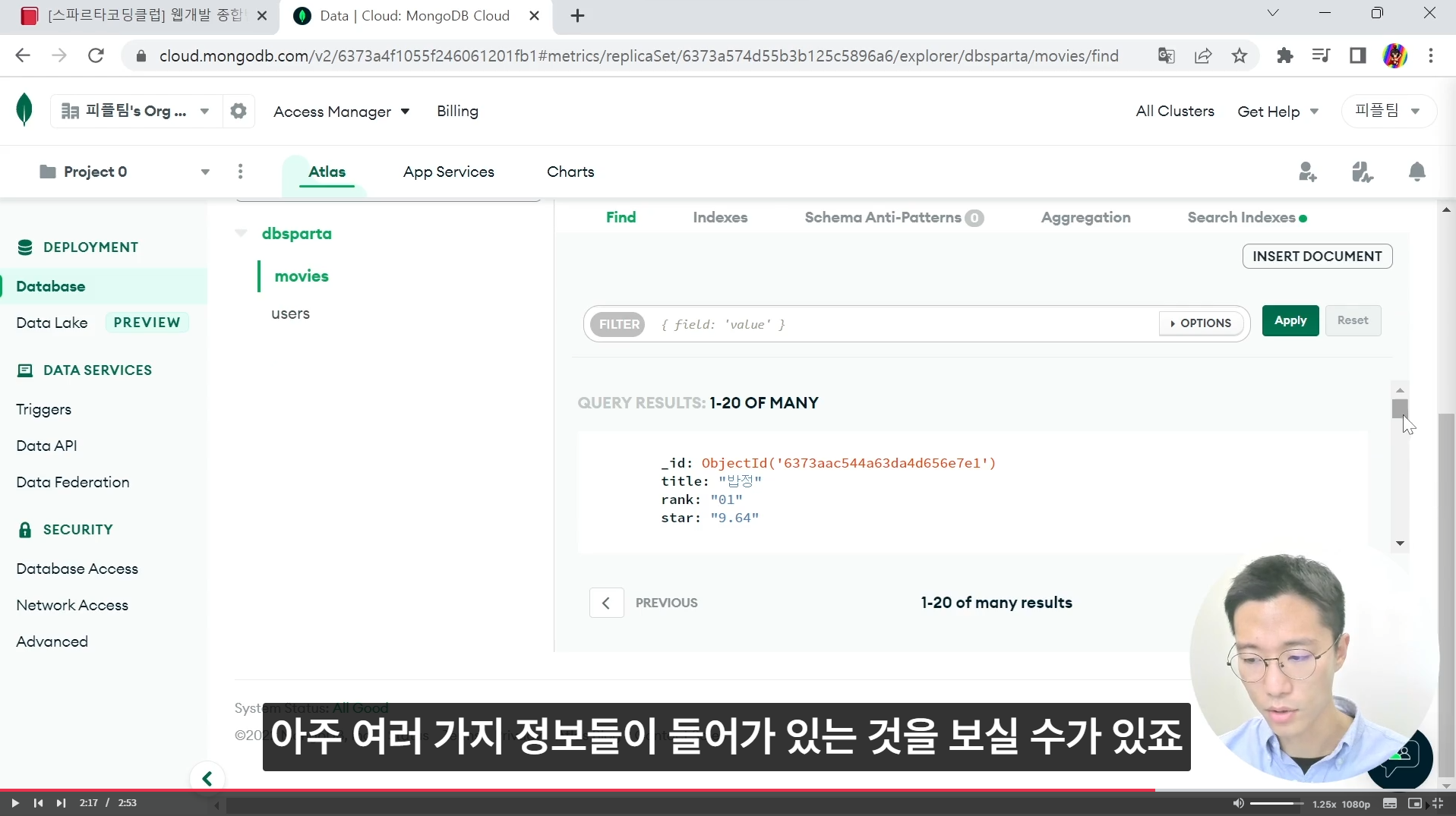Switch to the App Services tab
The image size is (1456, 816).
point(449,172)
